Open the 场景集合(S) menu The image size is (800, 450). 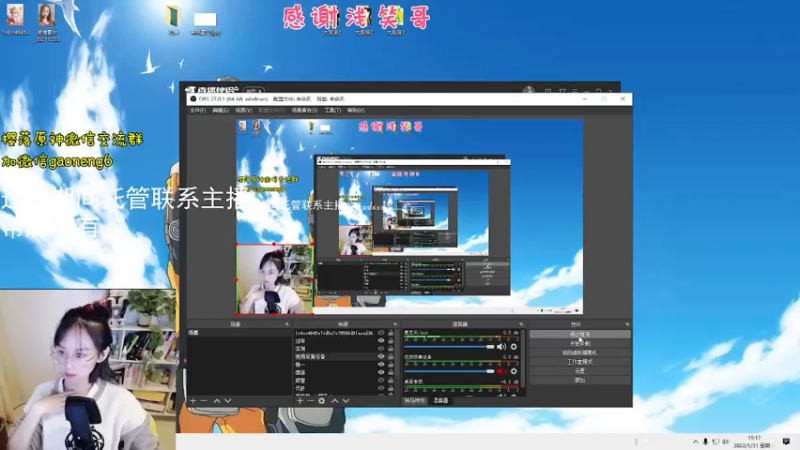pos(305,110)
